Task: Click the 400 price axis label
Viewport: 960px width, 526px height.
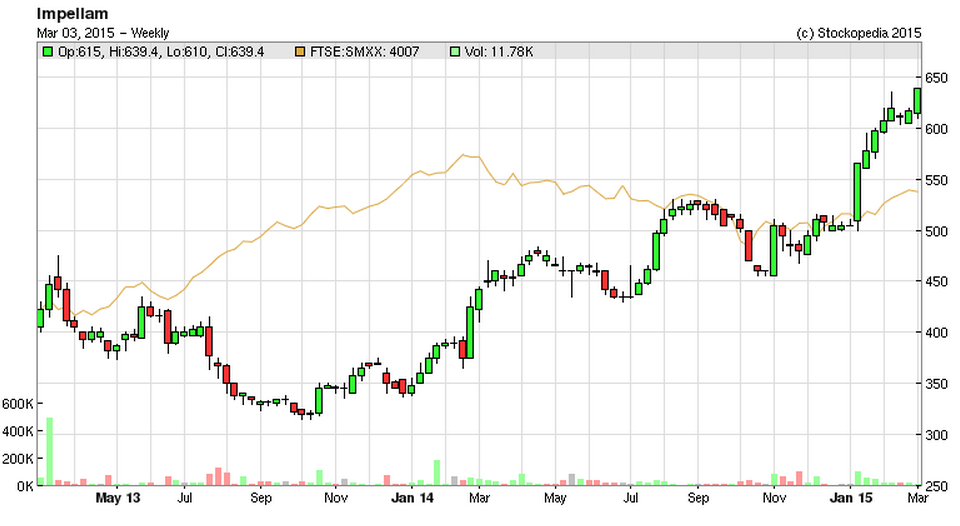Action: click(x=937, y=333)
